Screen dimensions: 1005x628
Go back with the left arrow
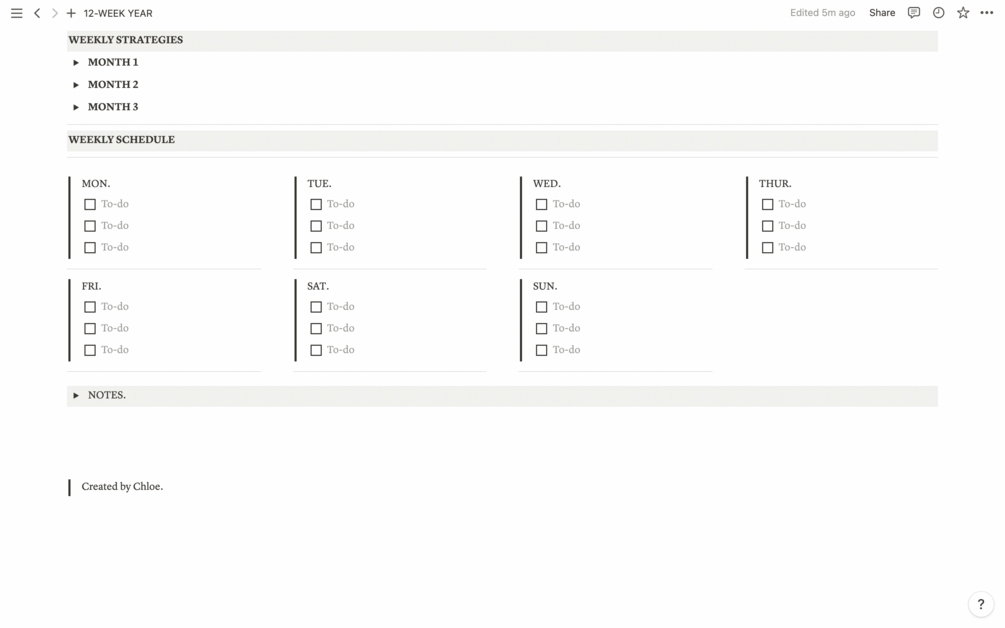point(37,13)
